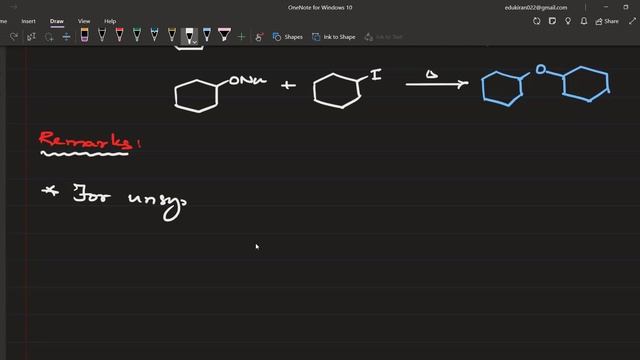This screenshot has width=640, height=360.
Task: Choose the Lasso Select tool
Action: 49,37
